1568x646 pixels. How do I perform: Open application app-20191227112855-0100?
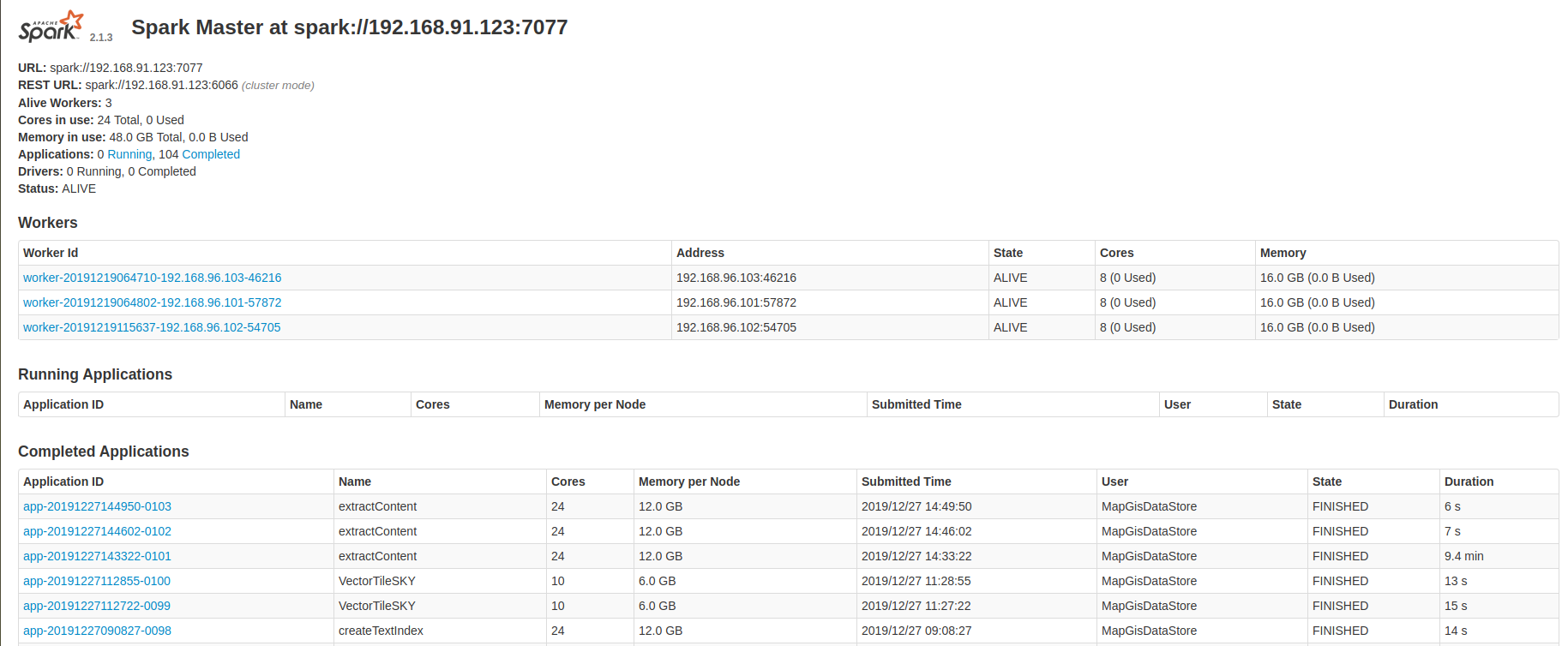coord(97,581)
